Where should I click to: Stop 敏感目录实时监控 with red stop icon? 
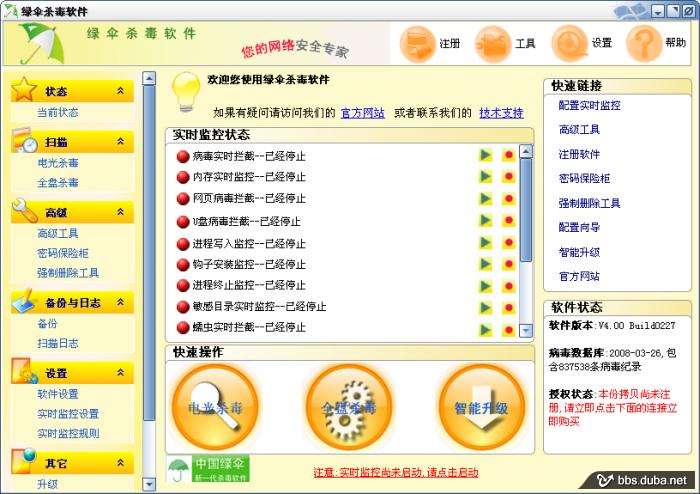pyautogui.click(x=508, y=307)
